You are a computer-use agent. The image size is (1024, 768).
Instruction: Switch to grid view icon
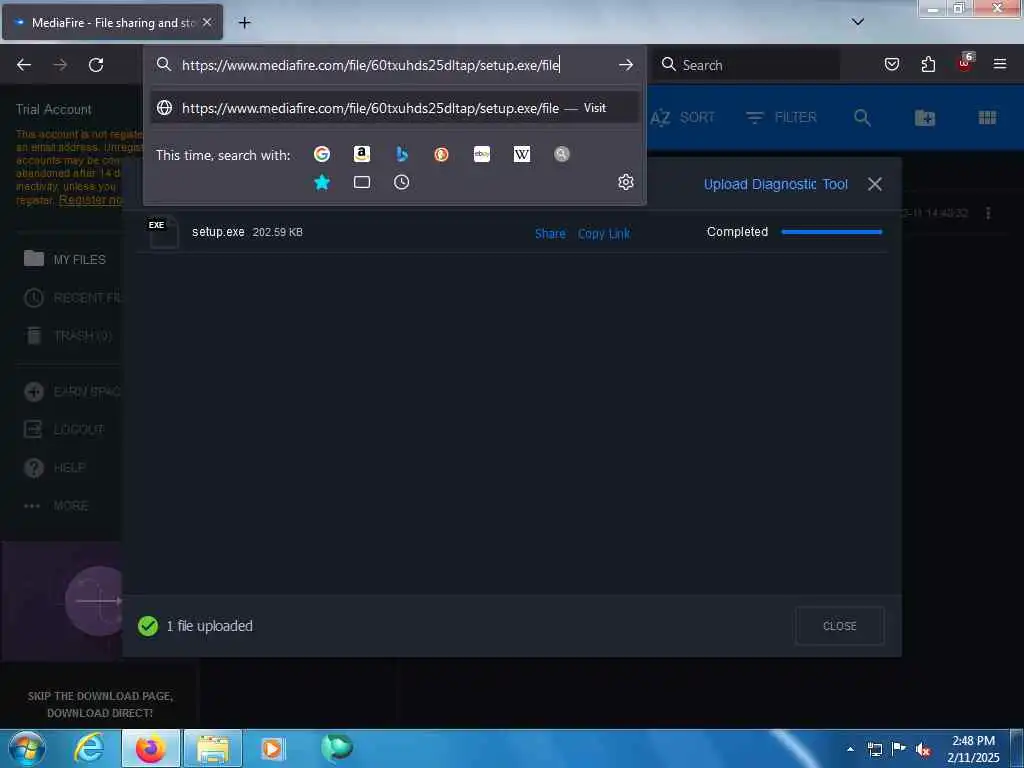pyautogui.click(x=987, y=118)
